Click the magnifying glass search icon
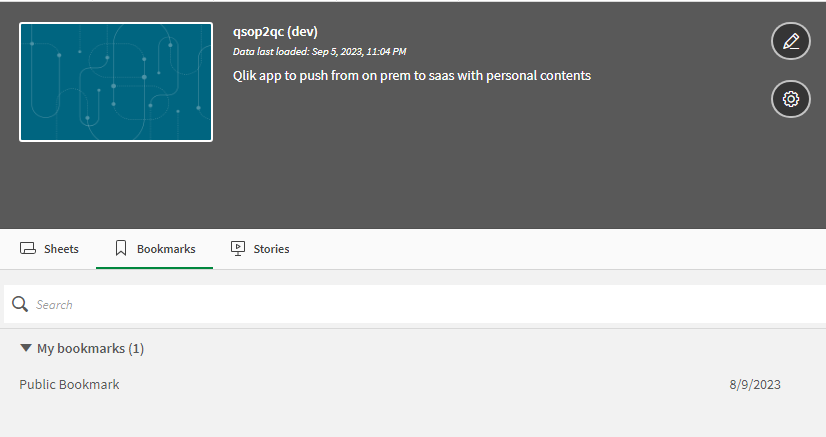The height and width of the screenshot is (437, 826). pos(20,304)
